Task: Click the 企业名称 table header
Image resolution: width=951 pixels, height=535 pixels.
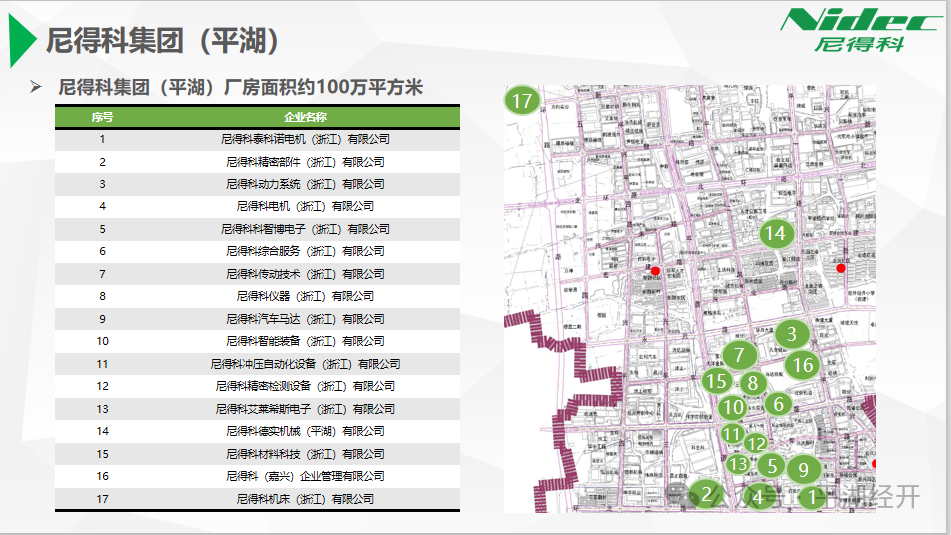Action: 305,117
